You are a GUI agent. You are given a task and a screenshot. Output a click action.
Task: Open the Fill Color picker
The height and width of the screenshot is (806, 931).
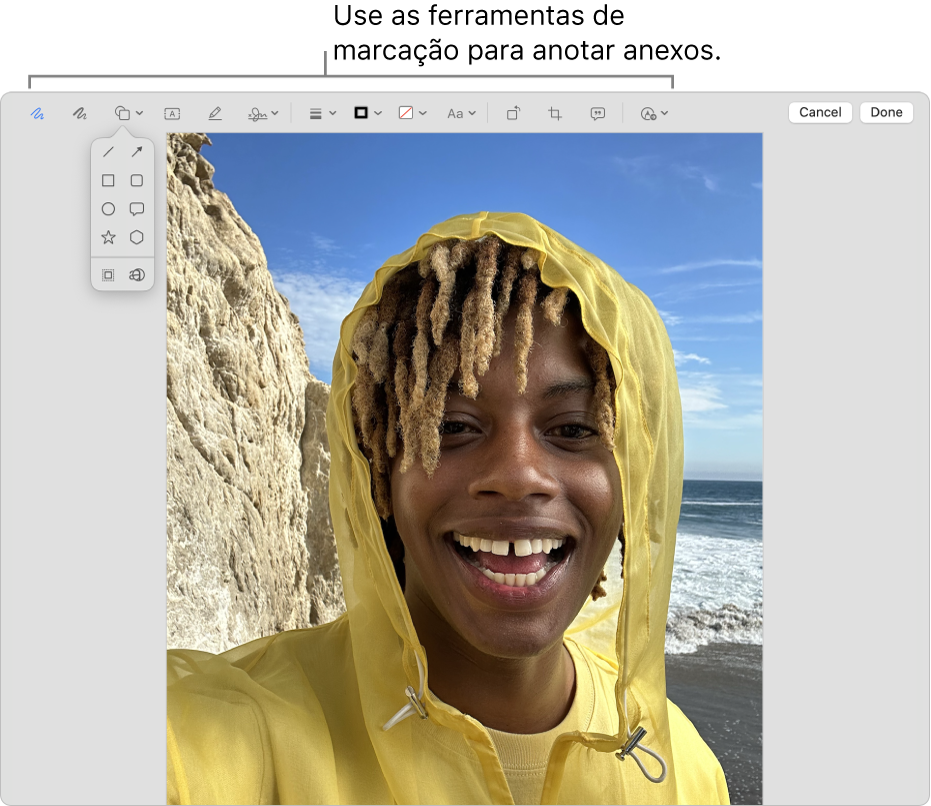pyautogui.click(x=412, y=113)
